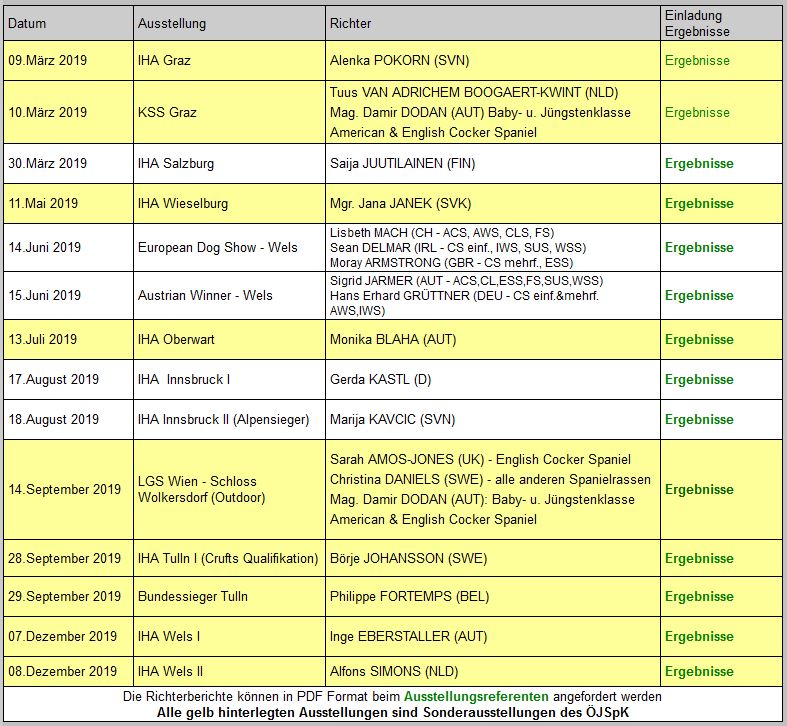
Task: Click the Datum column header
Action: [x=28, y=23]
